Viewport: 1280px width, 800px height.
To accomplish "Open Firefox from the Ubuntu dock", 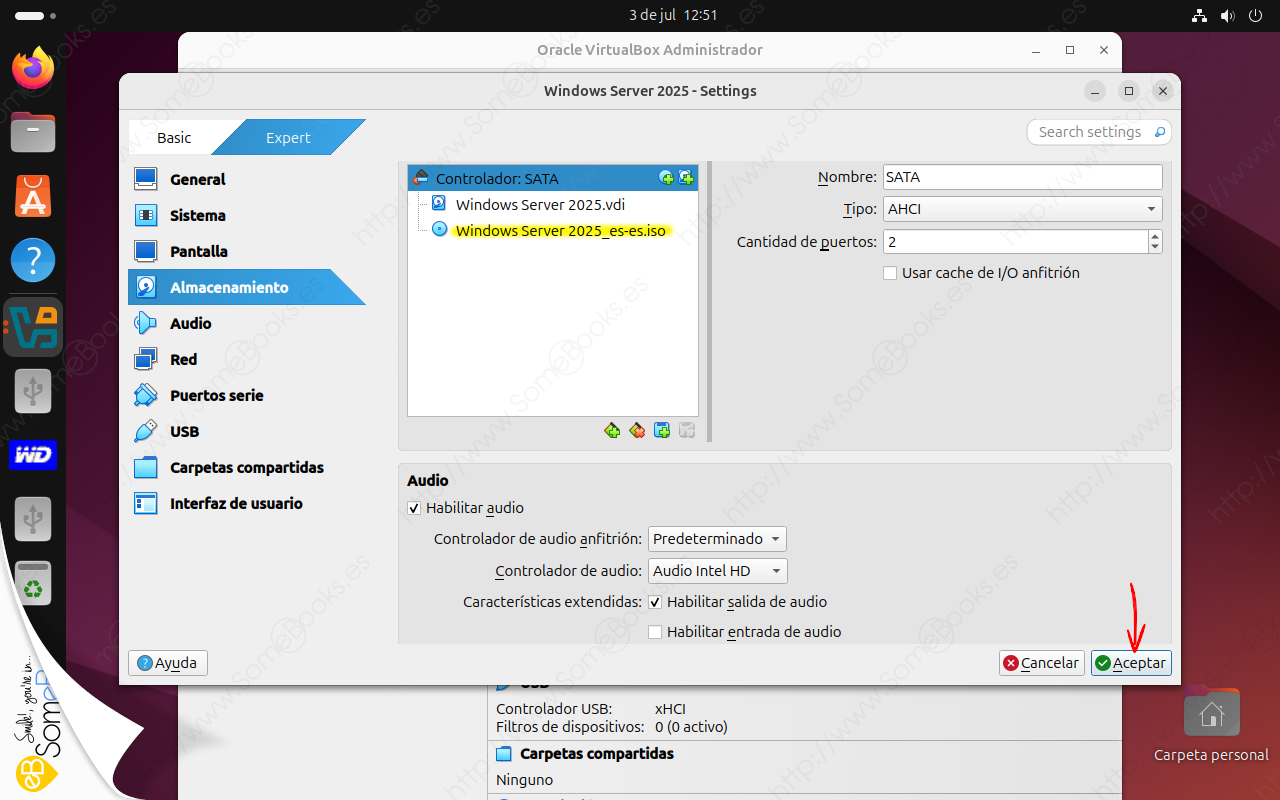I will tap(33, 68).
